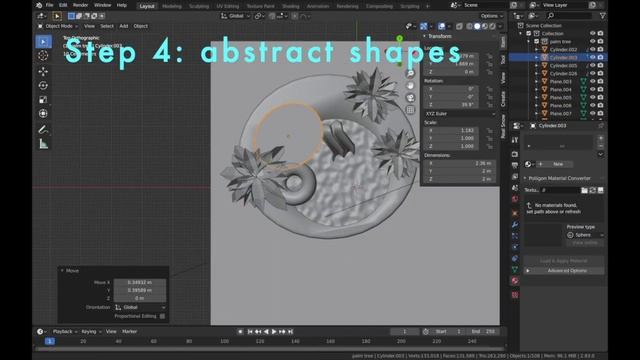Open the Texture properties tab icon
The image size is (640, 360).
pos(515,295)
